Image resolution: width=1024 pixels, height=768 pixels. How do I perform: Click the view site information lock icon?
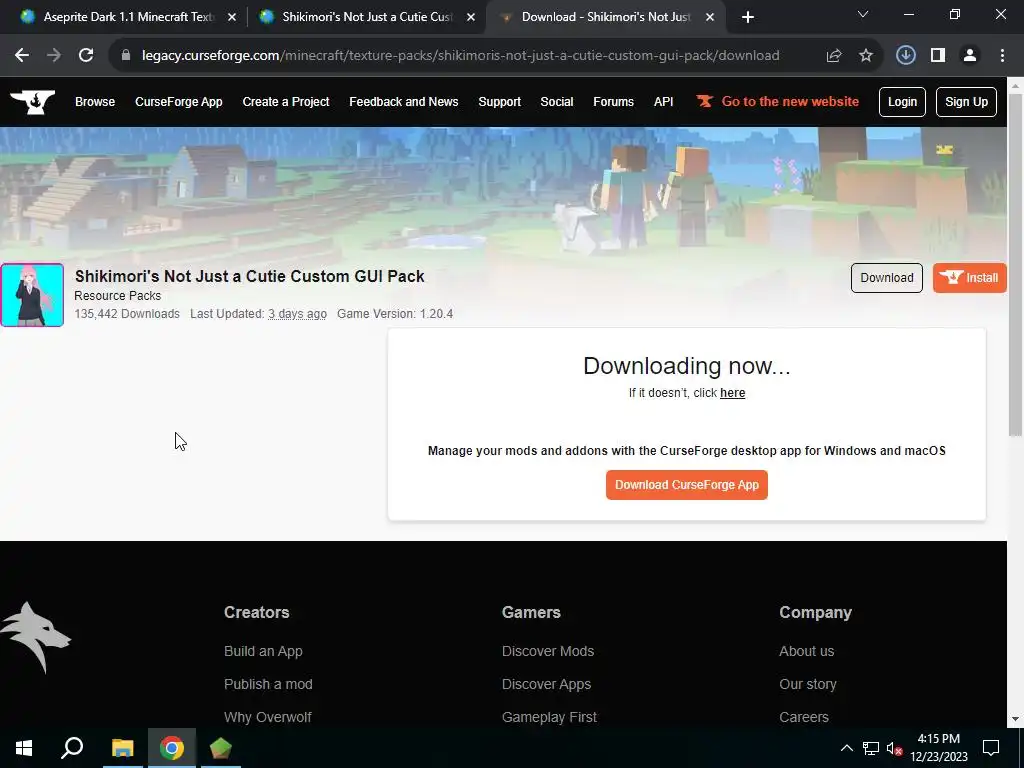(x=126, y=56)
